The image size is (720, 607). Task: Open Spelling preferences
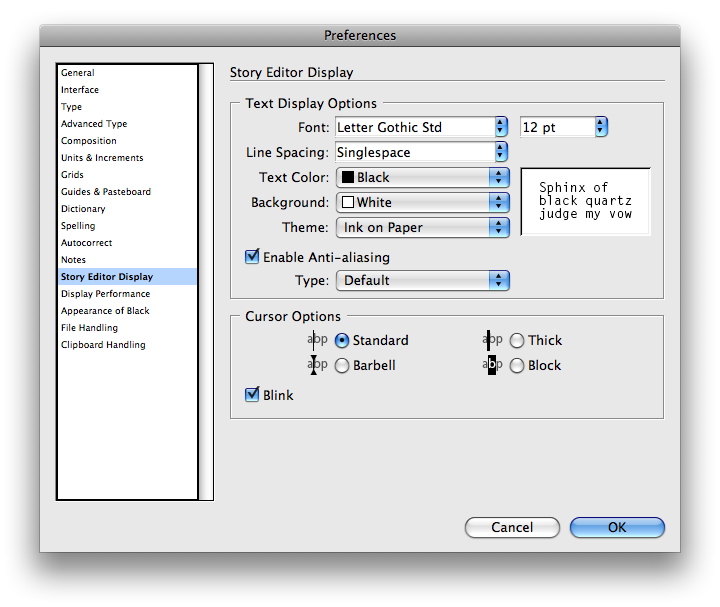127,225
